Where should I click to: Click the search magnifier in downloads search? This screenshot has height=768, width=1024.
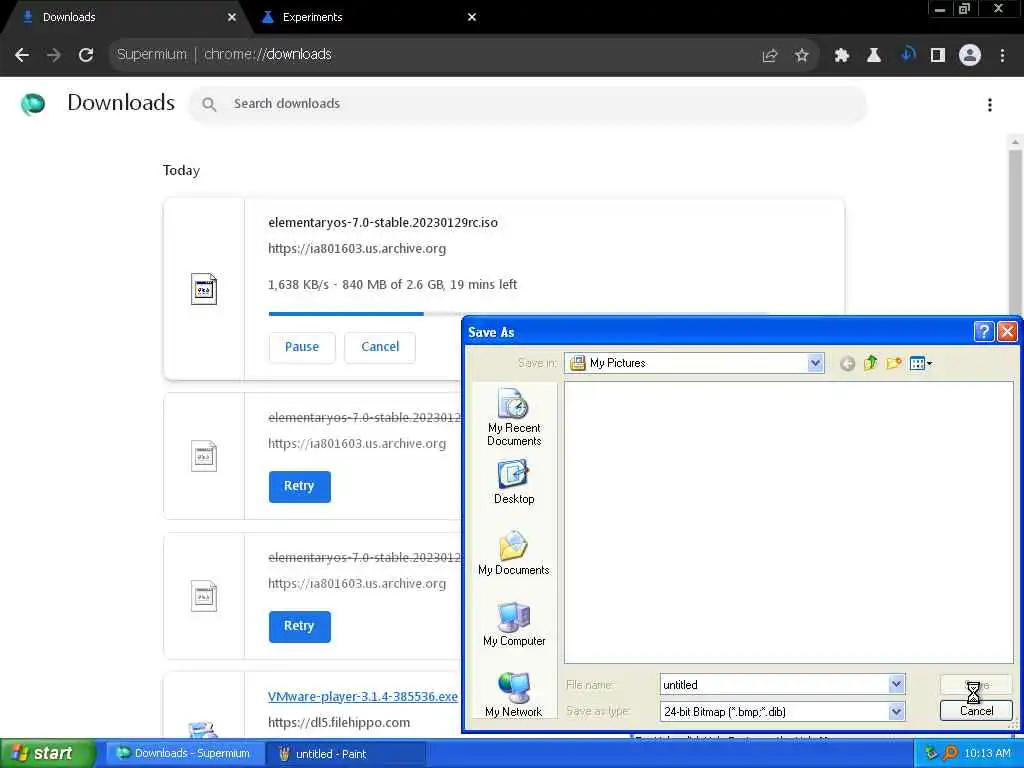click(x=209, y=104)
